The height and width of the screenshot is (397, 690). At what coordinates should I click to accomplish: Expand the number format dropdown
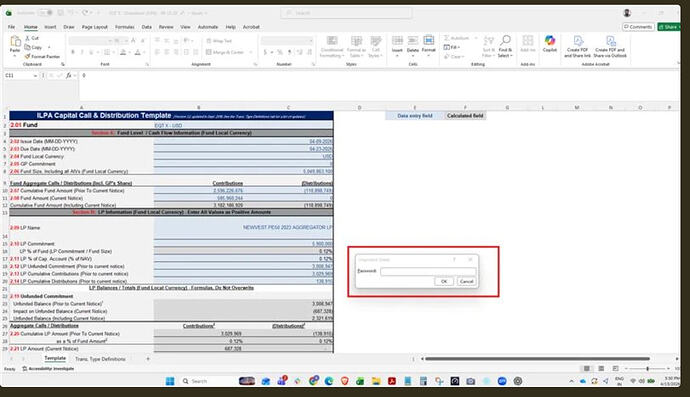pyautogui.click(x=311, y=41)
